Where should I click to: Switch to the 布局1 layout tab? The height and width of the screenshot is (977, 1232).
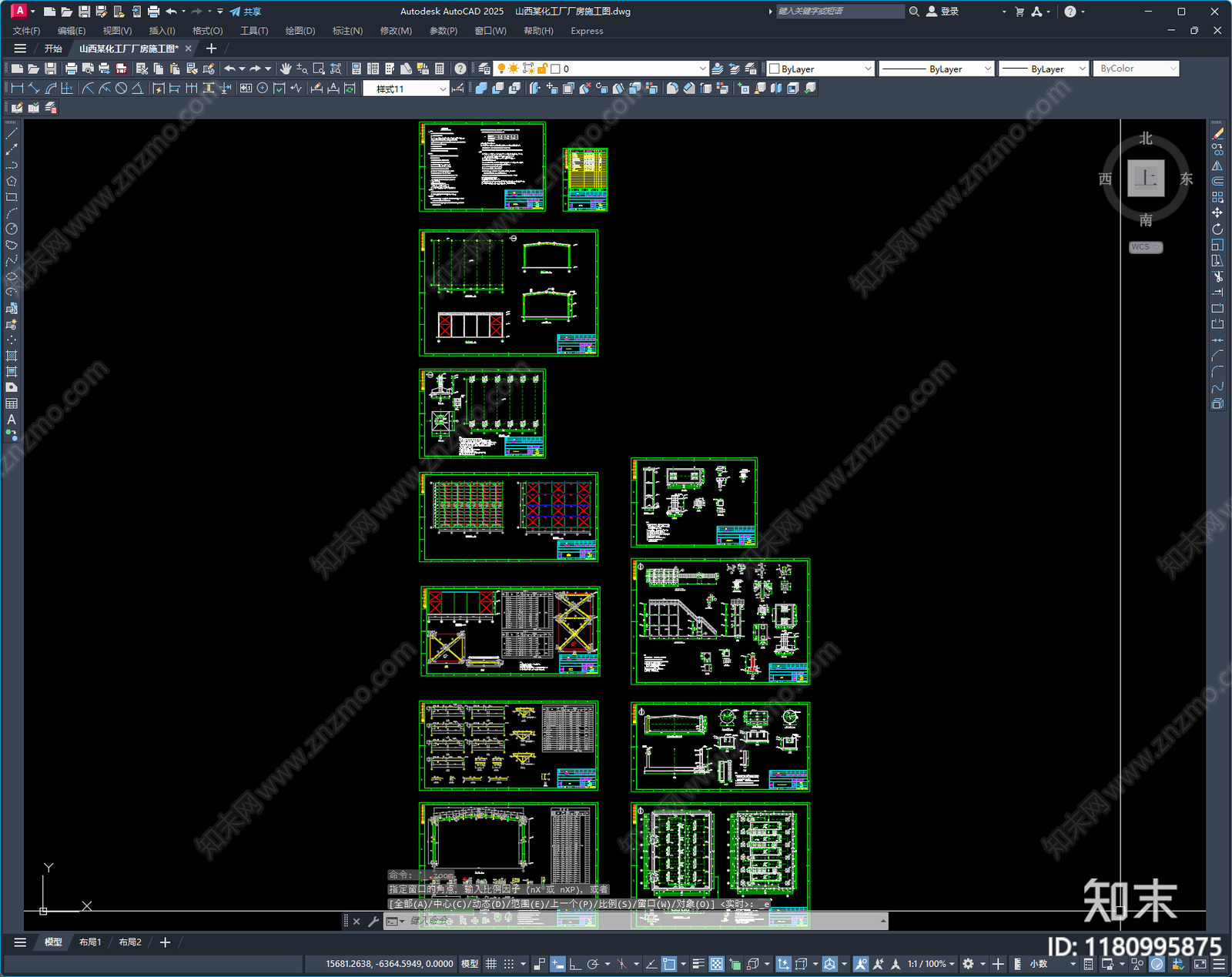click(x=90, y=942)
